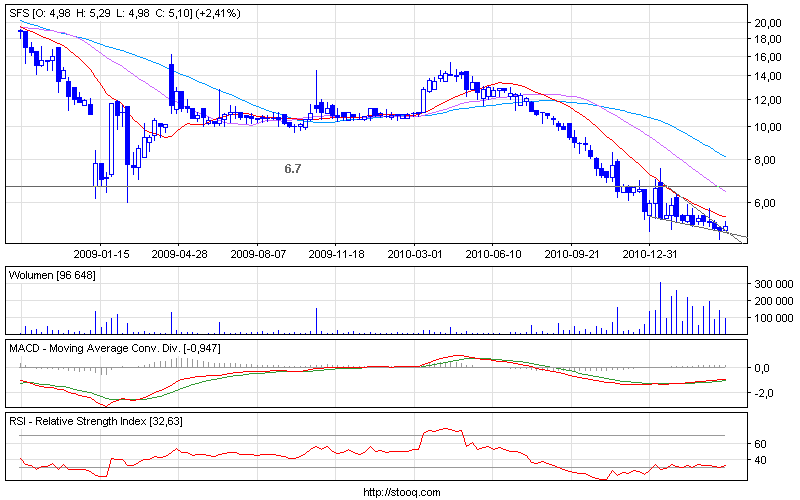Viewport: 800px width, 500px height.
Task: Click the MACD indicator panel title
Action: (115, 347)
